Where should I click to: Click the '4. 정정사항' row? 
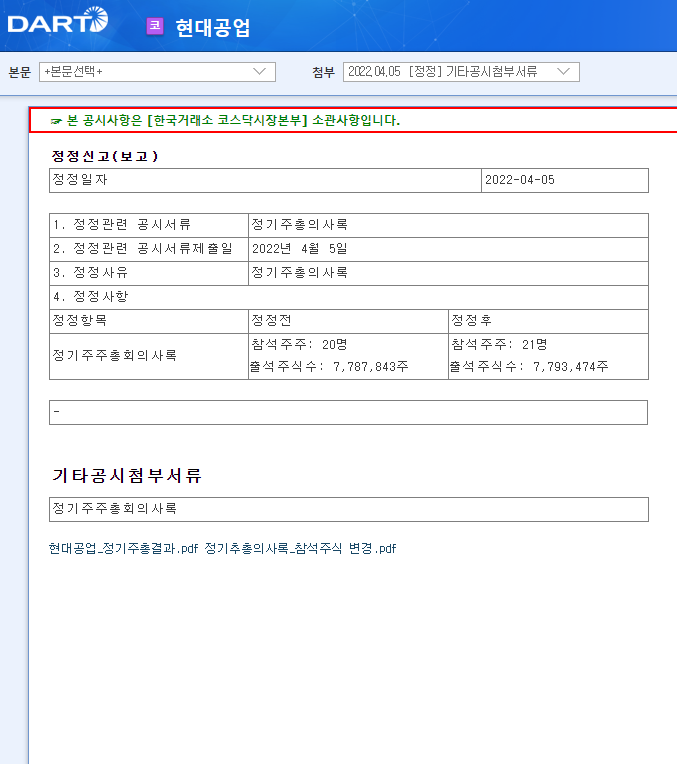[x=348, y=297]
